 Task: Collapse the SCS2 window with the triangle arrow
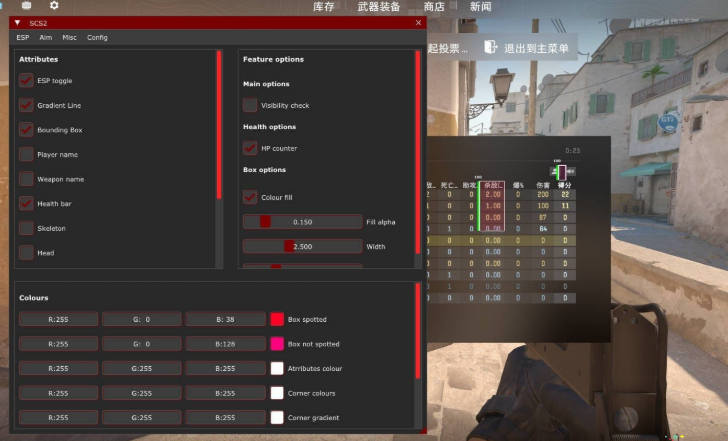tap(17, 22)
